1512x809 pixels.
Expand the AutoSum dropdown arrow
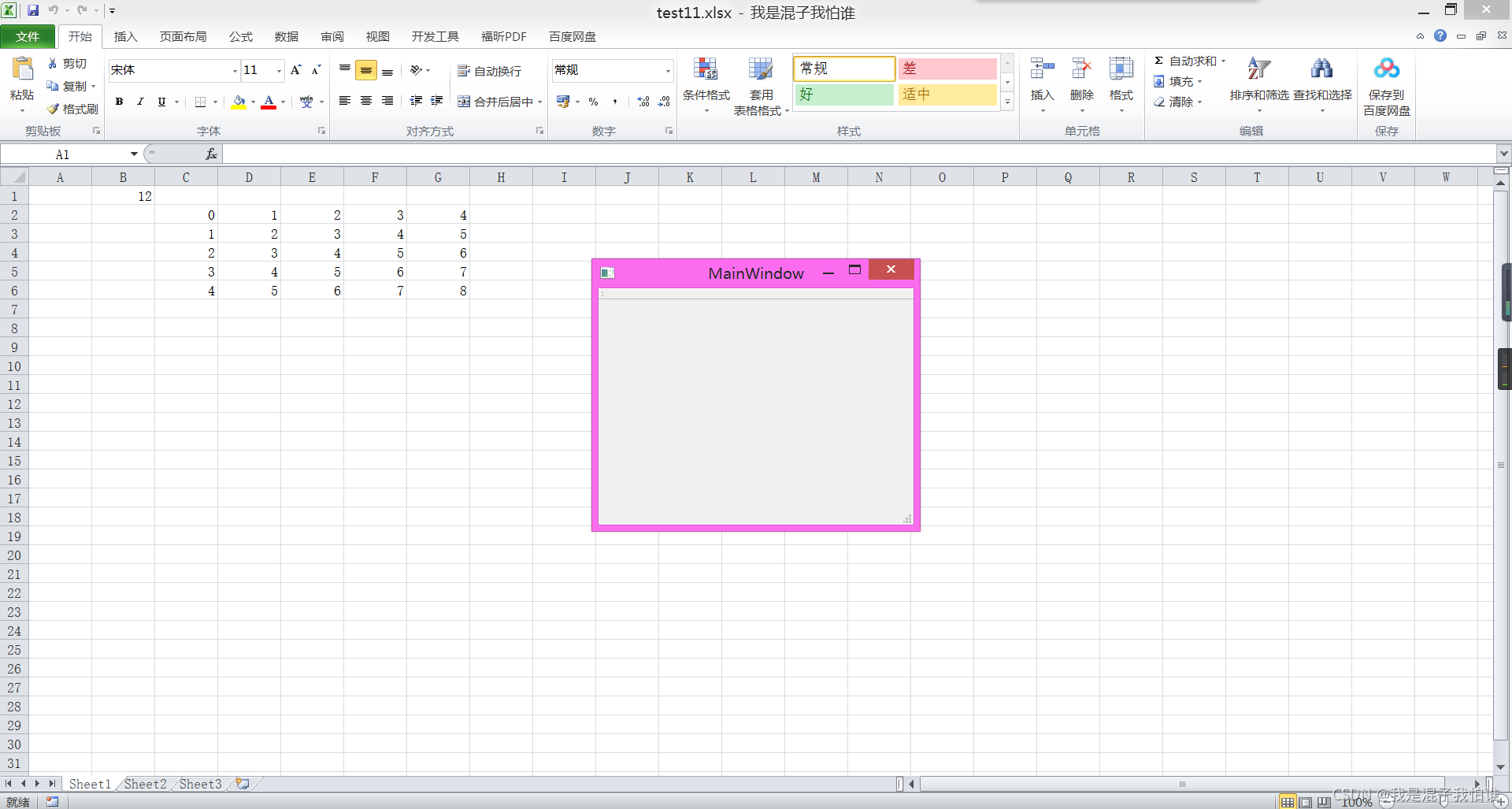point(1223,61)
